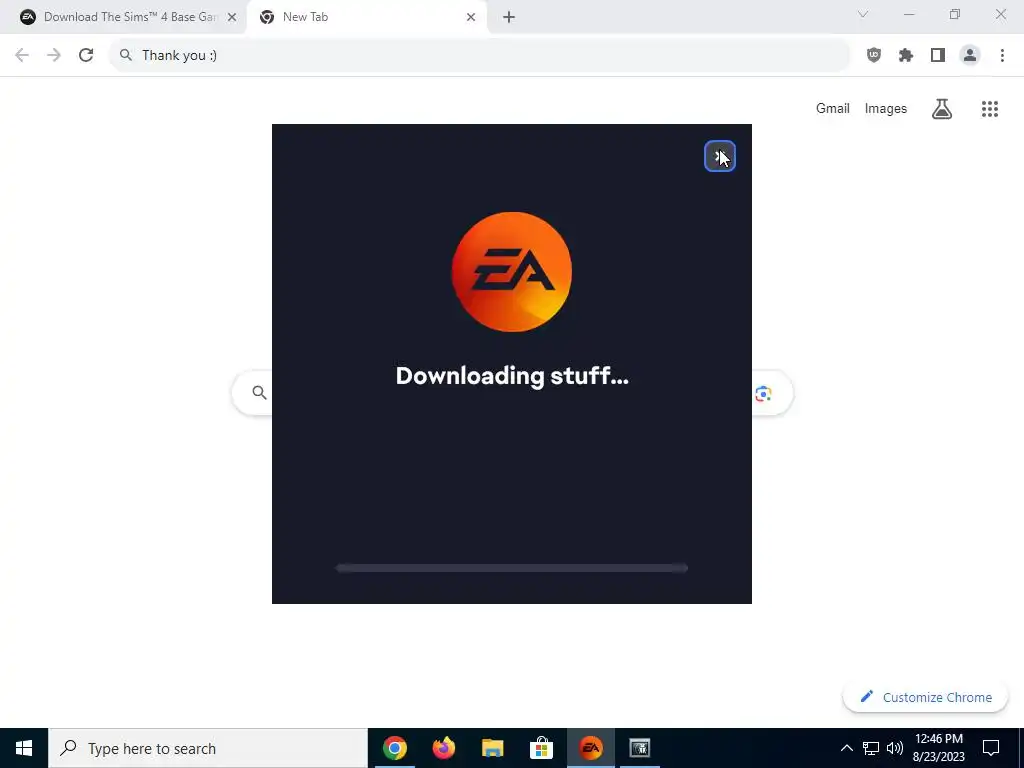
Task: Open the Search Labs flask icon
Action: tap(942, 108)
